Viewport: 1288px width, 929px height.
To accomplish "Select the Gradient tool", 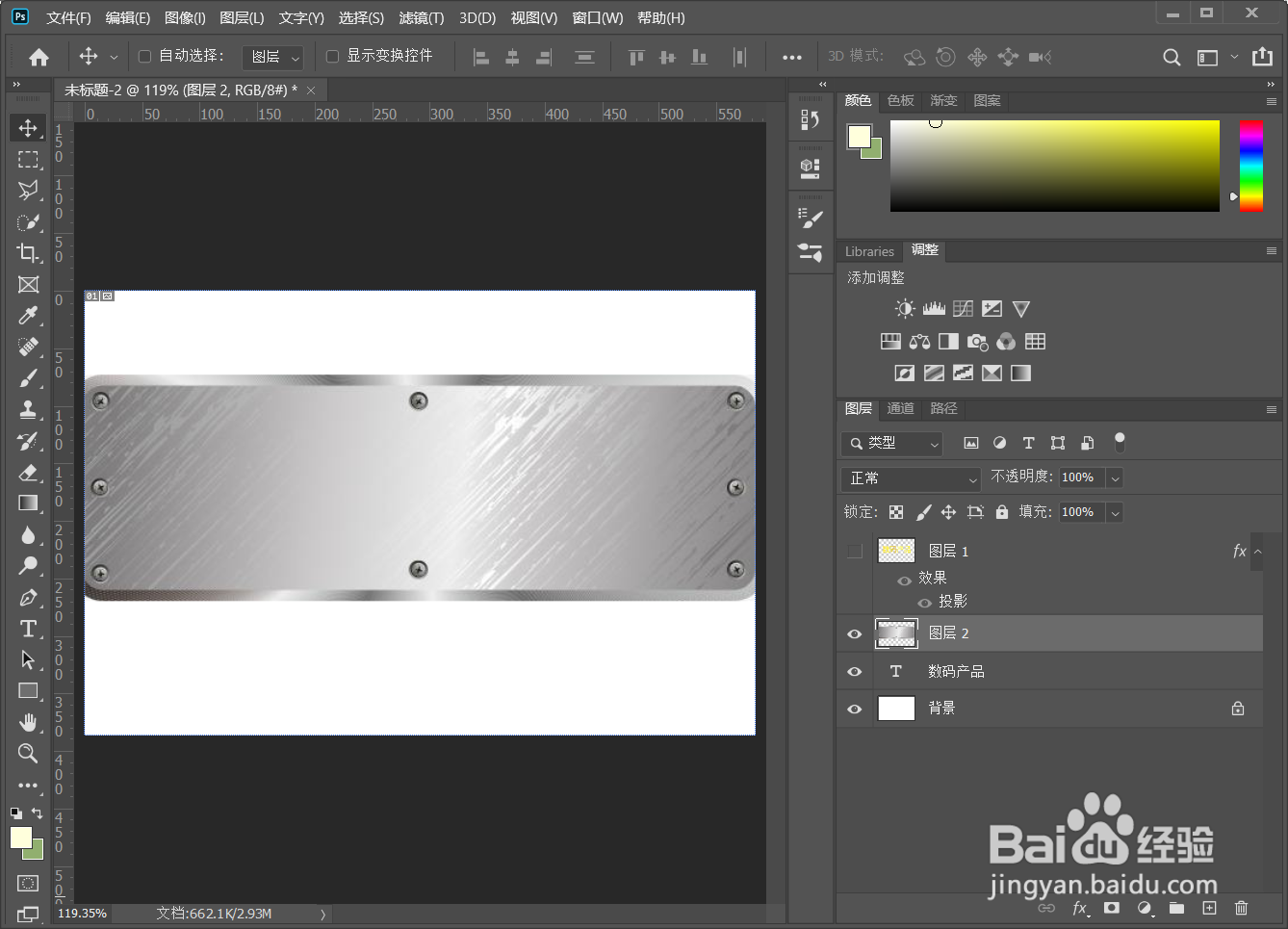I will tap(28, 503).
